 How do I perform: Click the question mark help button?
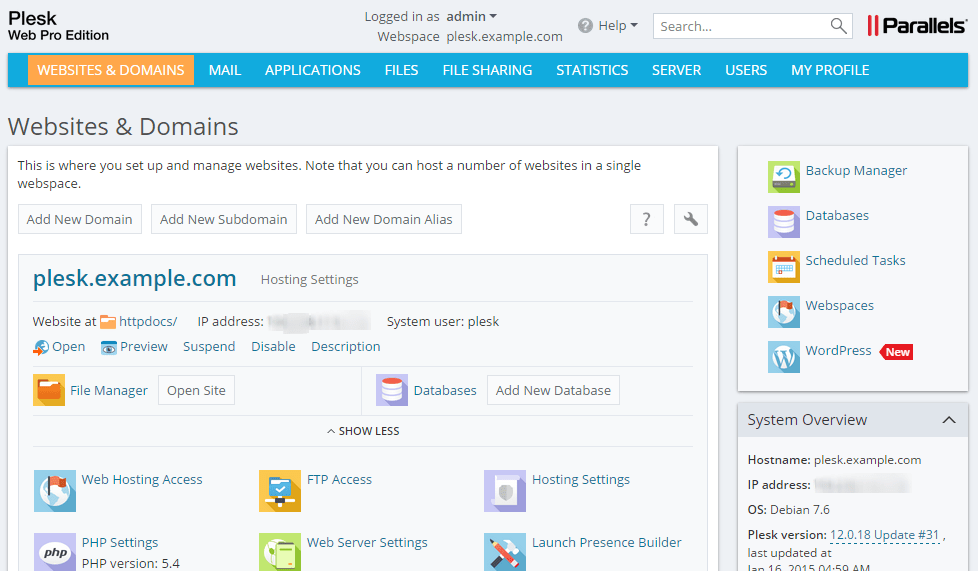[x=647, y=219]
